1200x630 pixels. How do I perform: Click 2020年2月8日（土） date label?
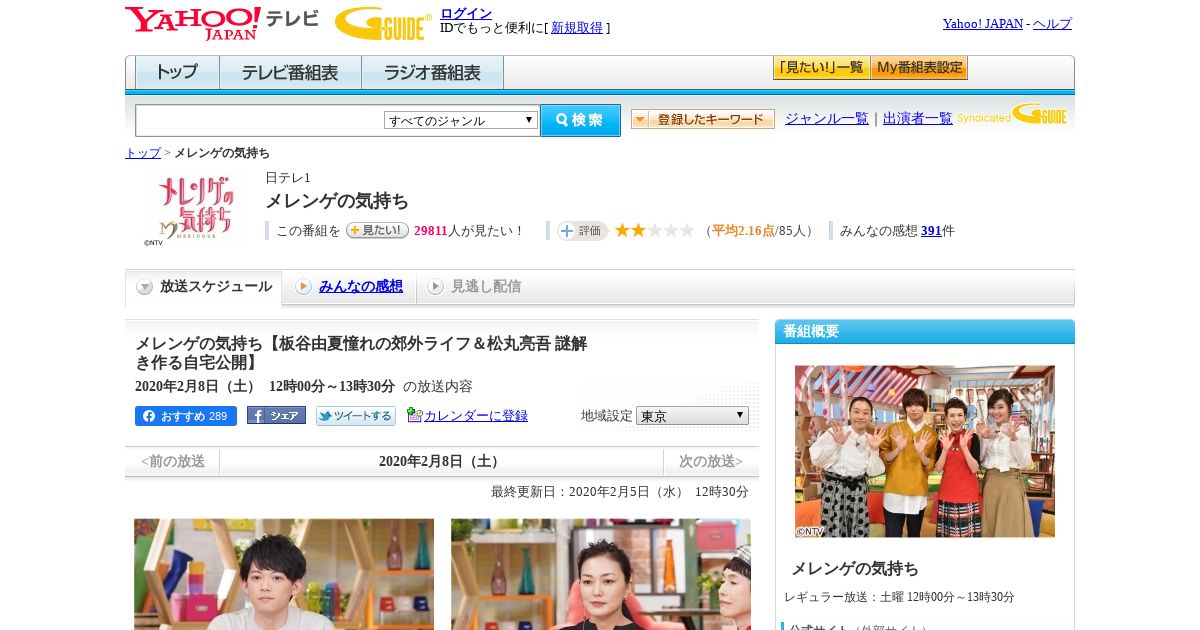pos(441,461)
